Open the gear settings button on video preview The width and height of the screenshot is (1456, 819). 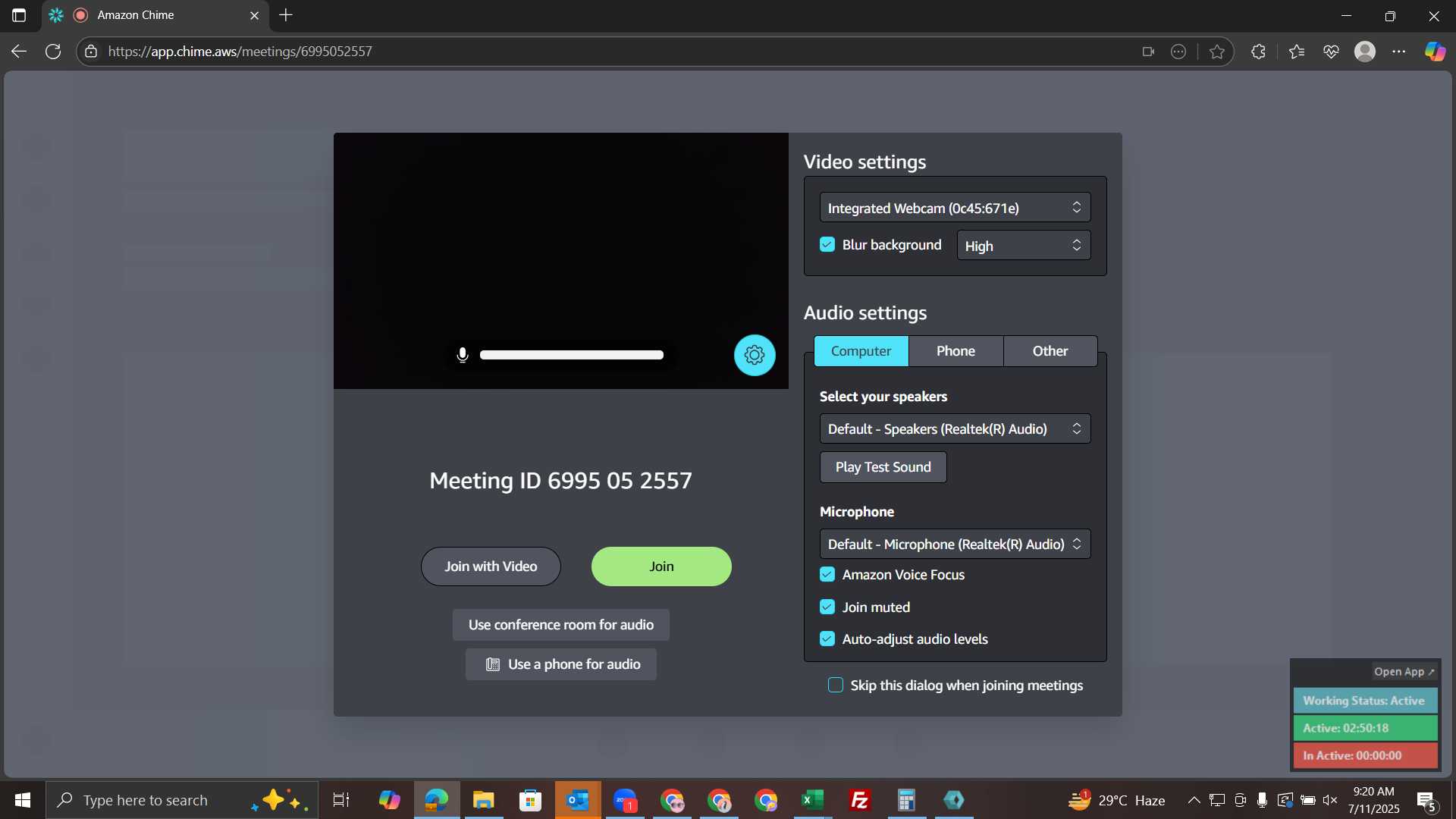pyautogui.click(x=755, y=355)
